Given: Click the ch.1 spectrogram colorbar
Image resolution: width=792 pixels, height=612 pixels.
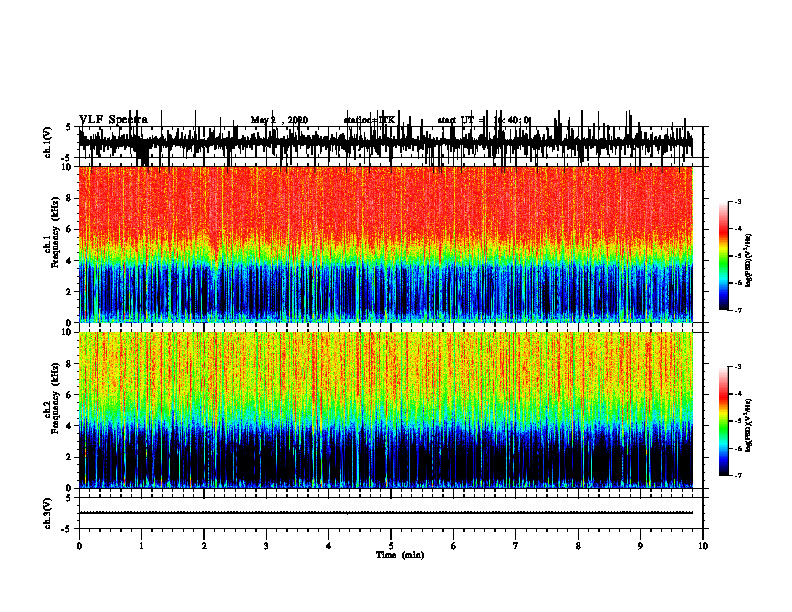Looking at the screenshot, I should click(723, 256).
